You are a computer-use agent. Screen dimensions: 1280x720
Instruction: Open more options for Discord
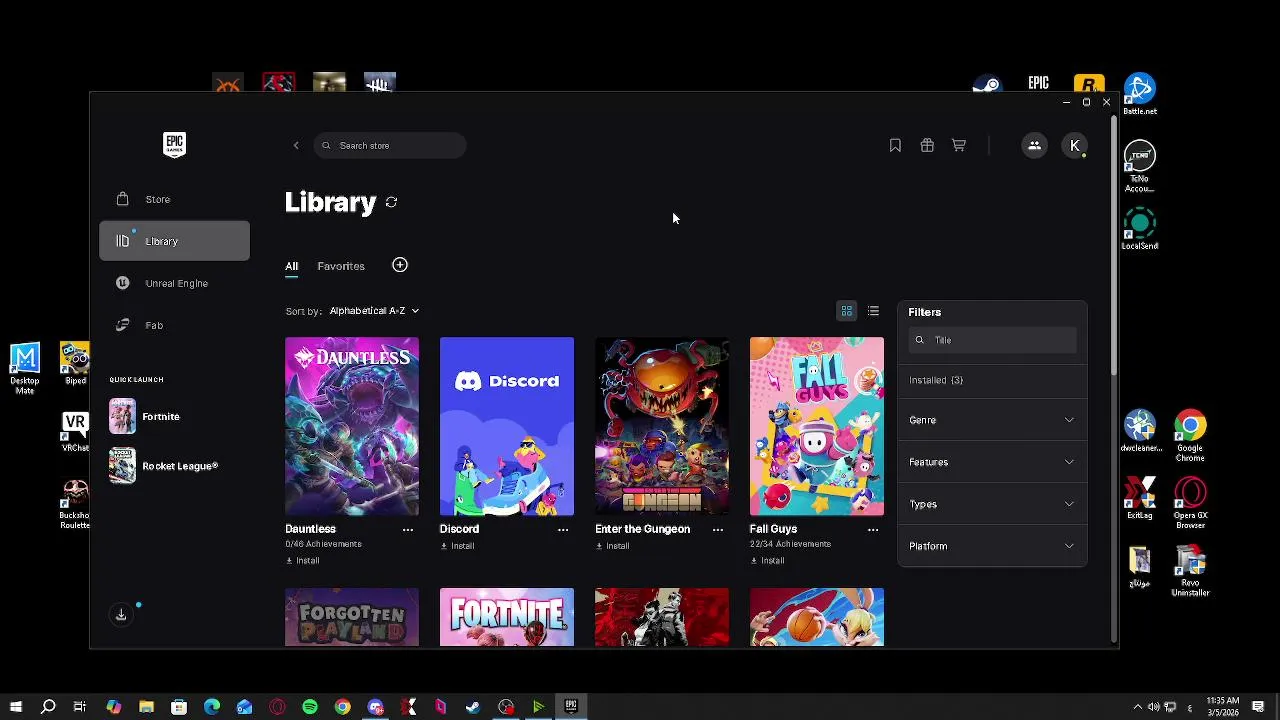[x=562, y=529]
